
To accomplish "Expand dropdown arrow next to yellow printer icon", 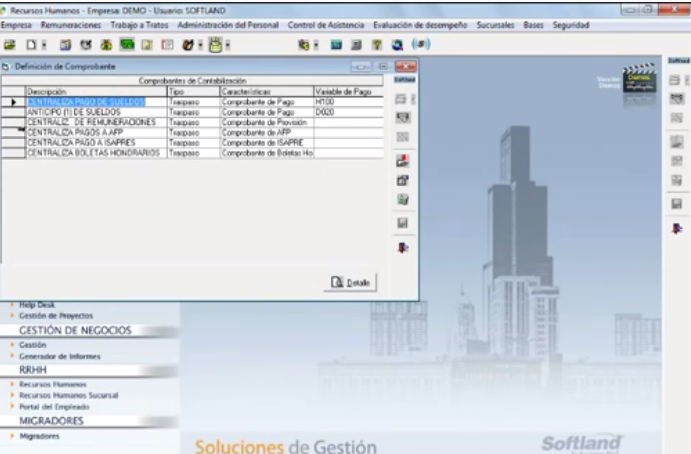I will pos(228,44).
